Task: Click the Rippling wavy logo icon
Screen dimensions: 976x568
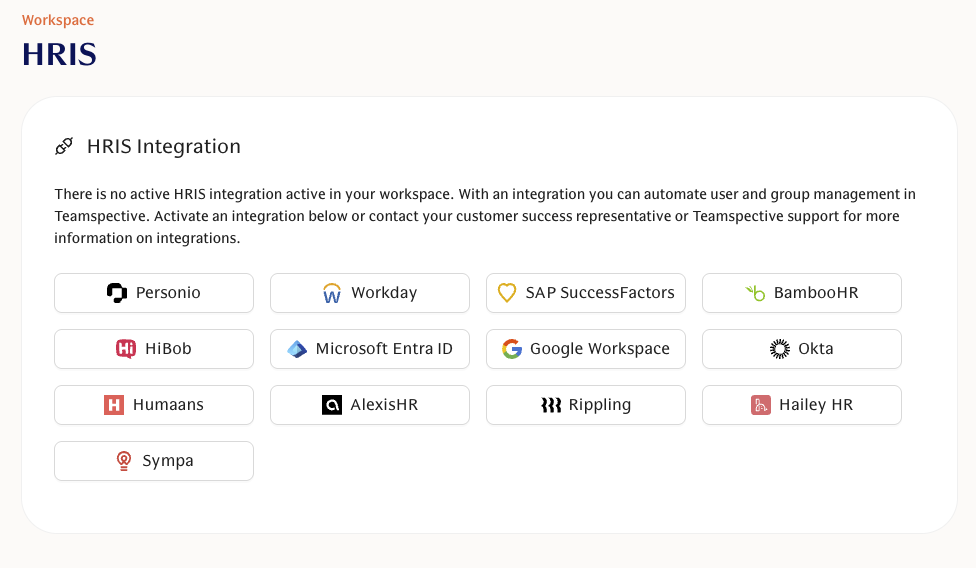Action: (551, 405)
